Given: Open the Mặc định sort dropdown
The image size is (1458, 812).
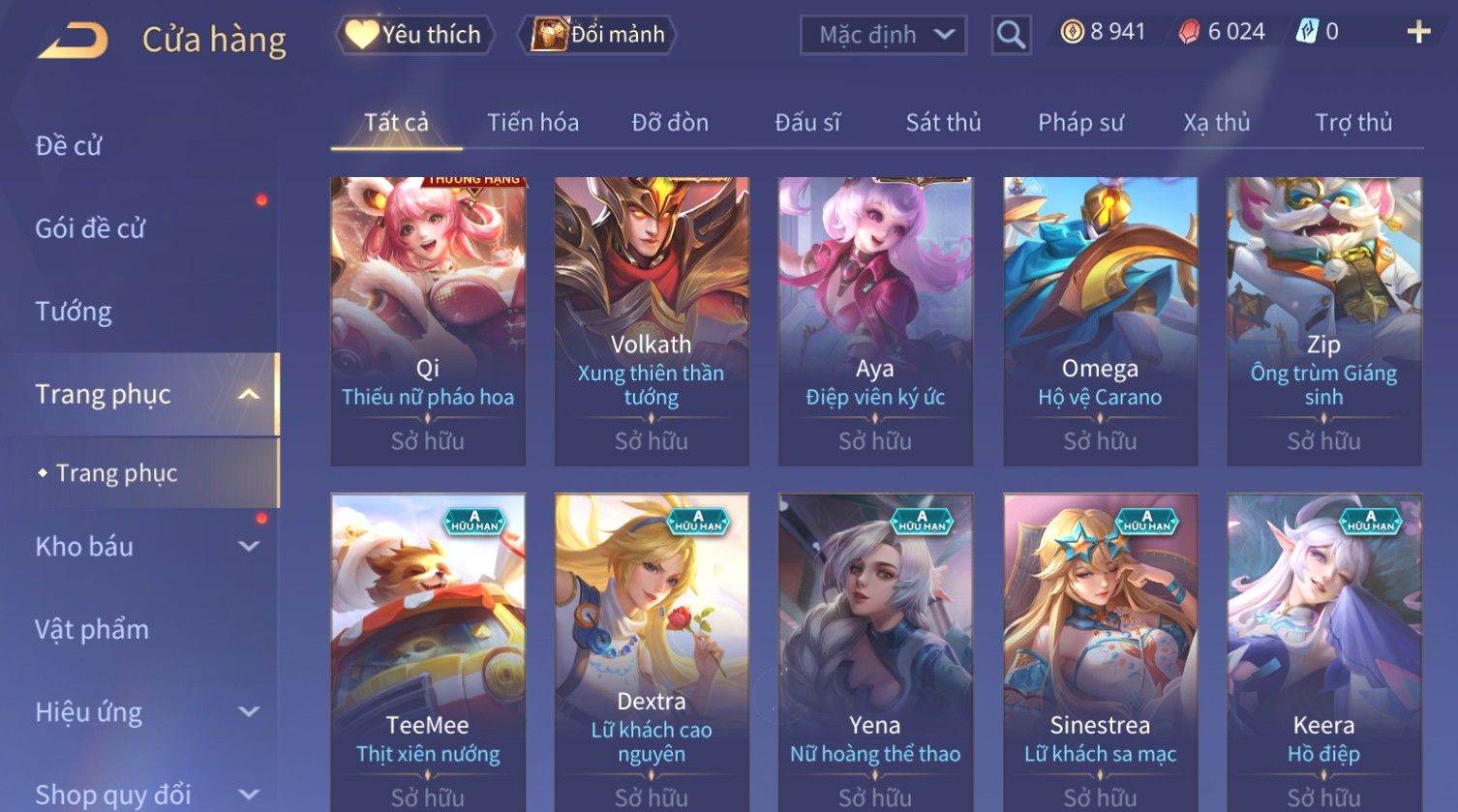Looking at the screenshot, I should (x=883, y=35).
